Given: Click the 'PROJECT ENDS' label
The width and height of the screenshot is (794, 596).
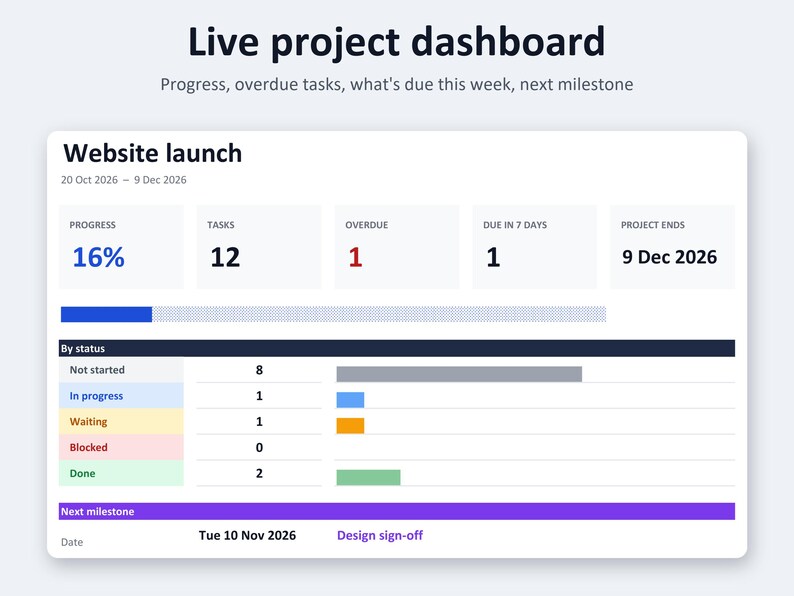Looking at the screenshot, I should 653,225.
